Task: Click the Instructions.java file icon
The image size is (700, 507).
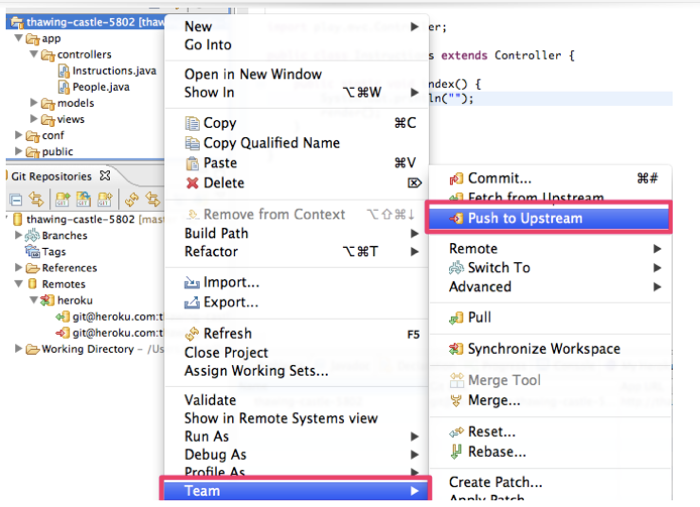Action: click(64, 71)
